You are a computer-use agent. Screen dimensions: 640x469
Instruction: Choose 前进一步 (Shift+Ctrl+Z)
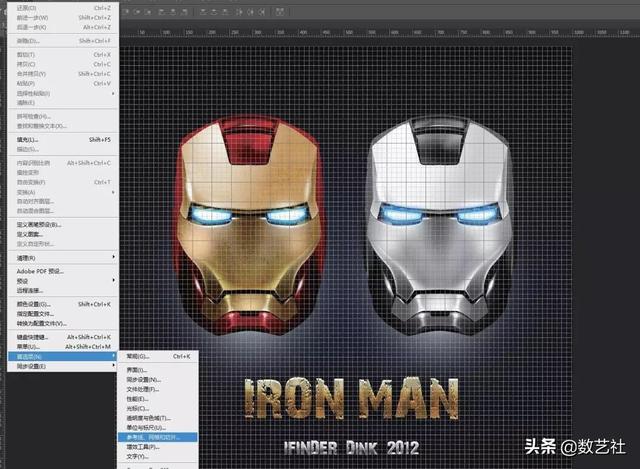63,18
